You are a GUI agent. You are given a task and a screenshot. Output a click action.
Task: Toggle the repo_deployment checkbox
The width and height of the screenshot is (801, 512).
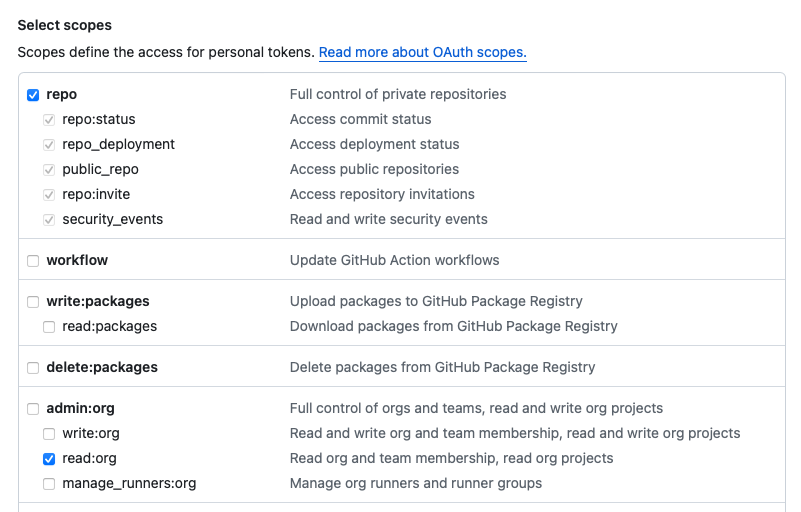click(x=49, y=145)
